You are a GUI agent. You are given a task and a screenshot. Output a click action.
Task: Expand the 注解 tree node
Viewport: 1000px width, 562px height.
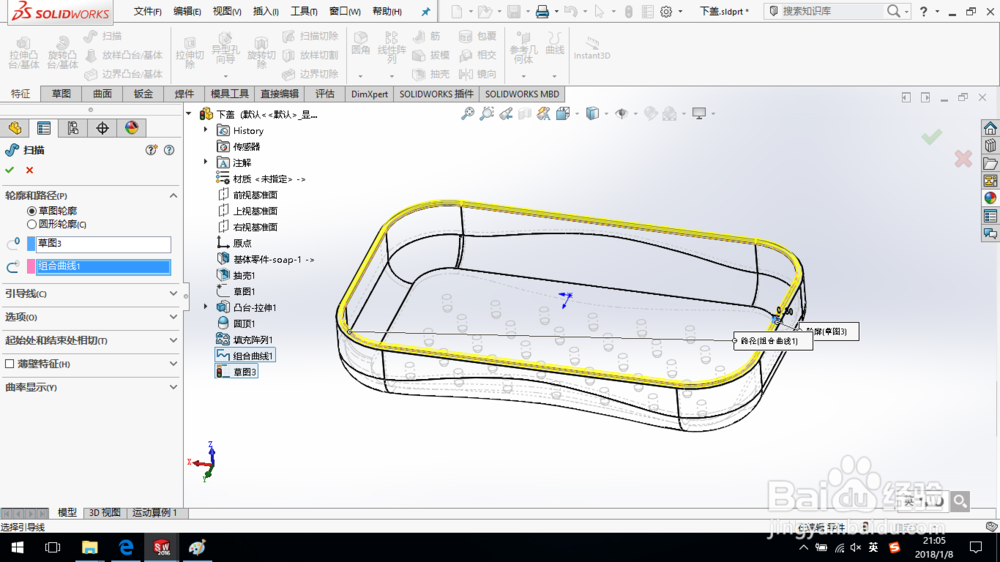click(x=205, y=162)
